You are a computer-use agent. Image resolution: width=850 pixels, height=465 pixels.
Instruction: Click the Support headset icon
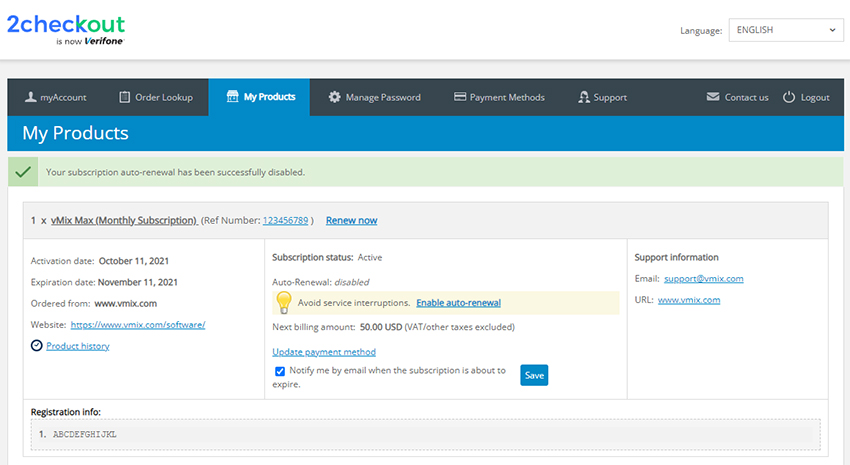coord(584,97)
